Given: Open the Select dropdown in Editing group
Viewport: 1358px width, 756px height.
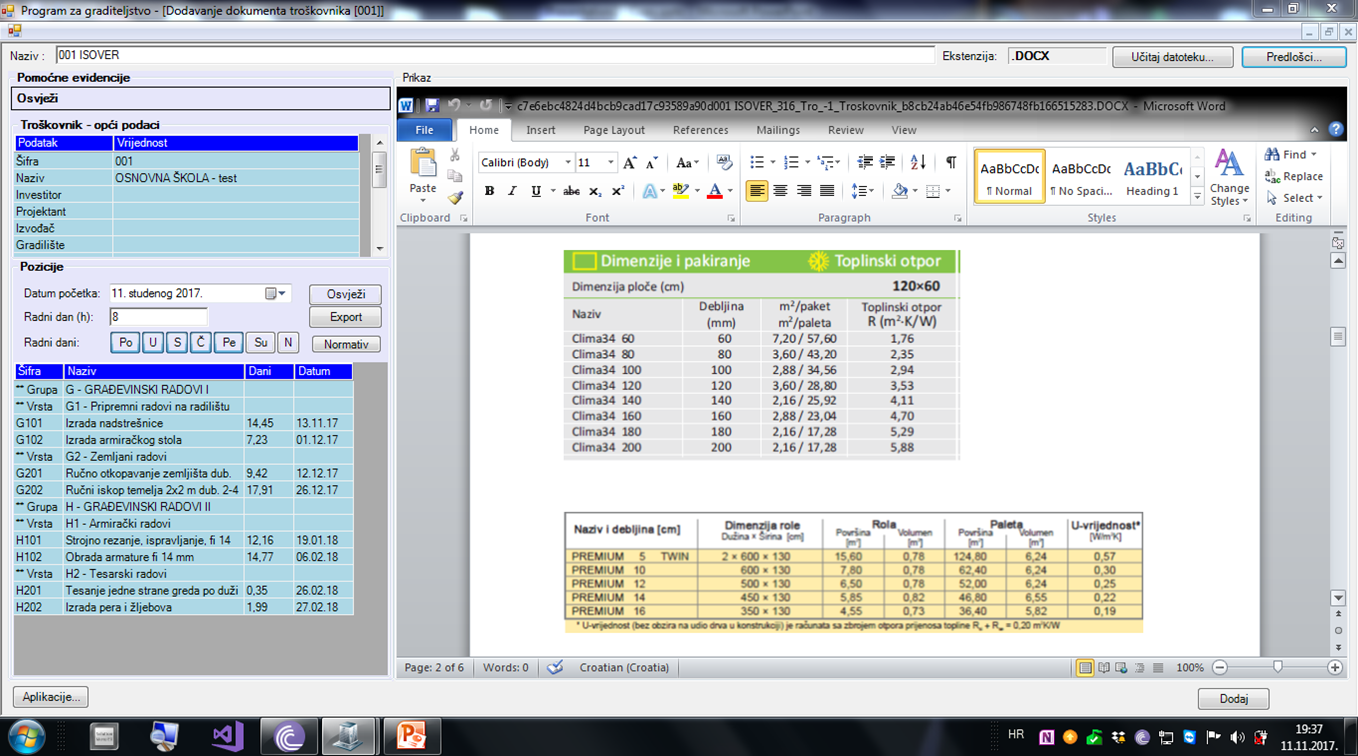Looking at the screenshot, I should 1294,198.
